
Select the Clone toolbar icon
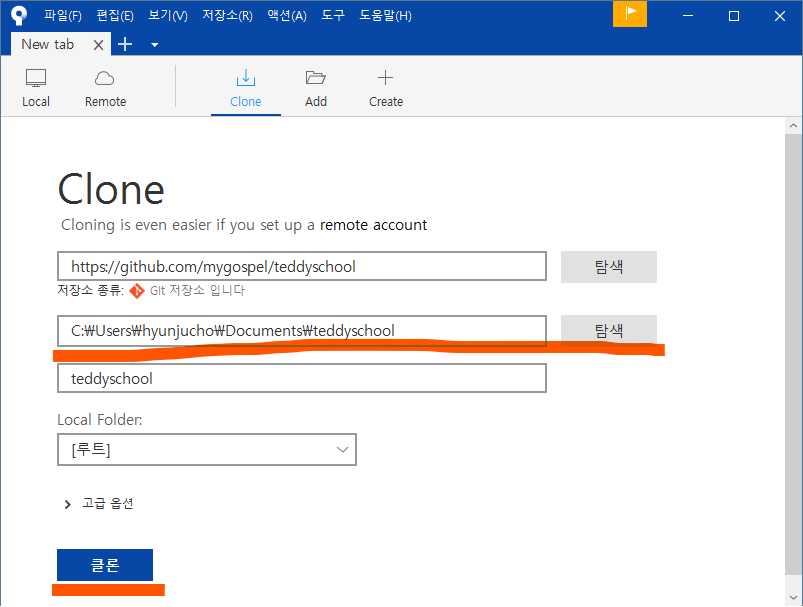tap(246, 88)
